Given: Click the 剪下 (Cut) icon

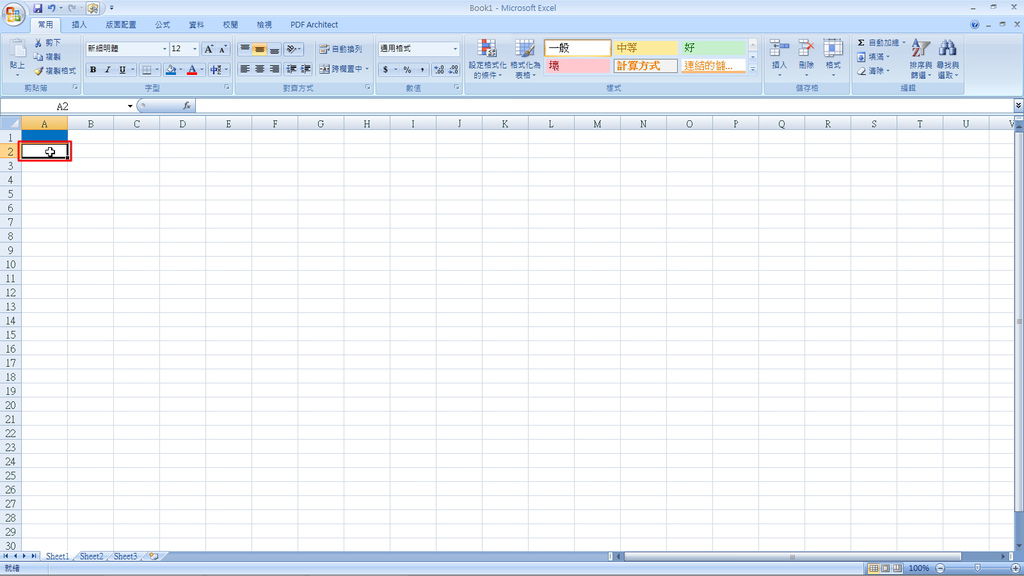Looking at the screenshot, I should pyautogui.click(x=38, y=42).
